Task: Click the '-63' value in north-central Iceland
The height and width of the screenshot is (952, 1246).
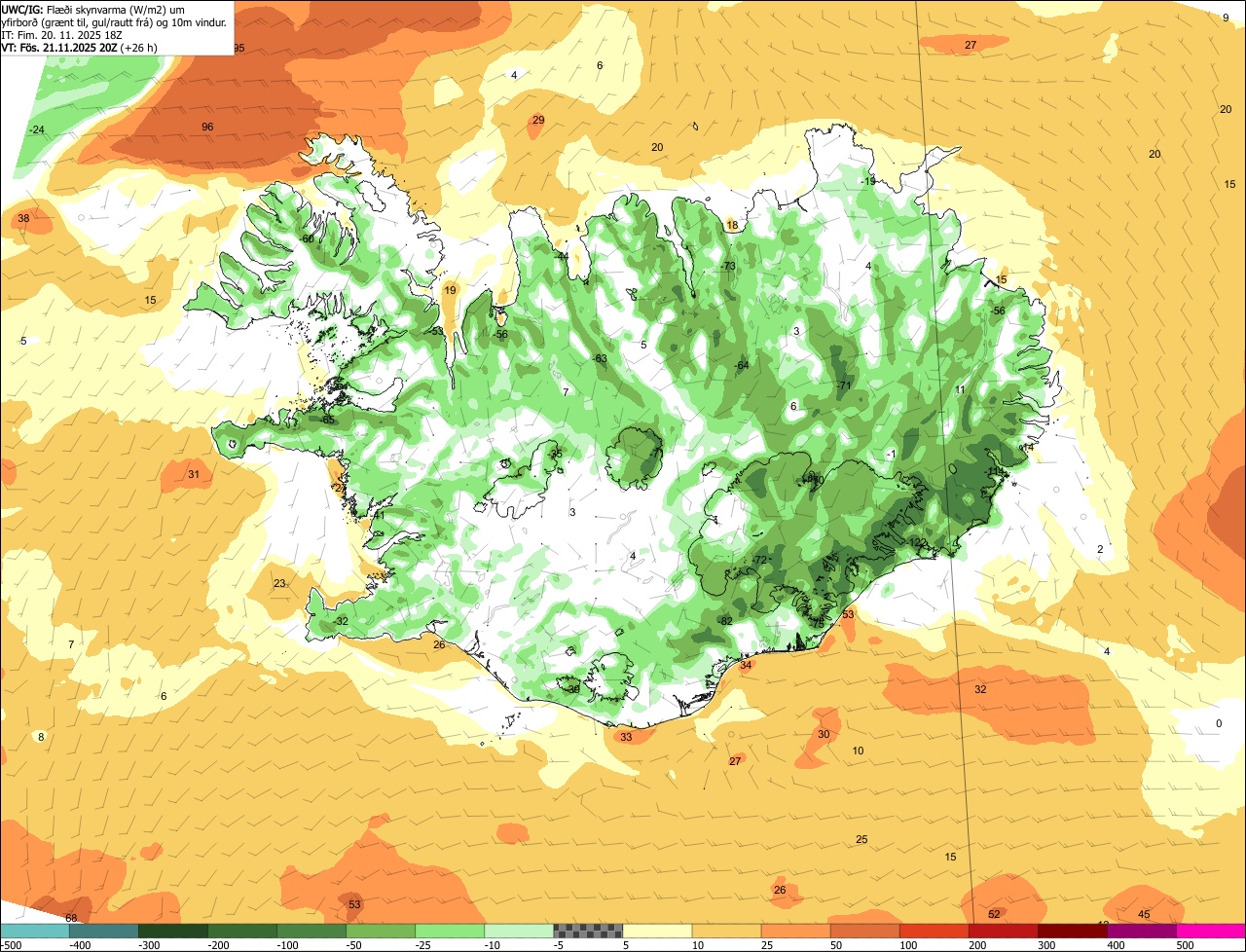Action: pos(601,358)
